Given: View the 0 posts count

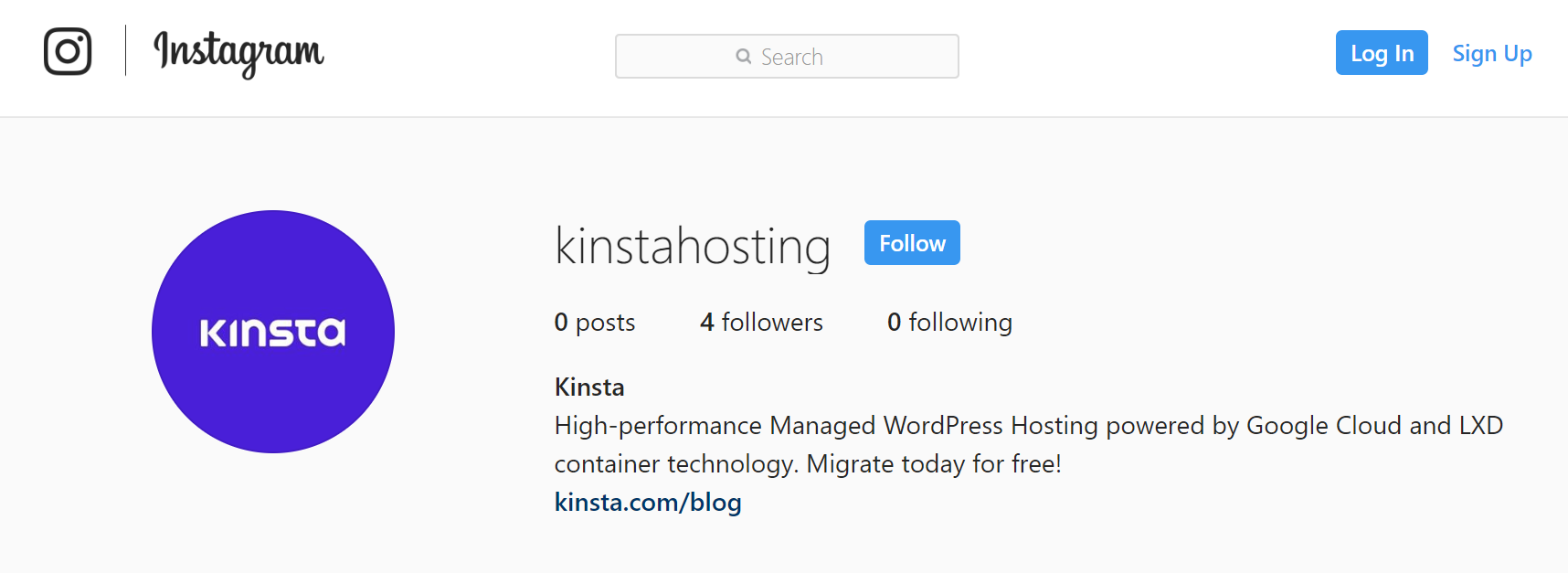Looking at the screenshot, I should click(x=594, y=323).
